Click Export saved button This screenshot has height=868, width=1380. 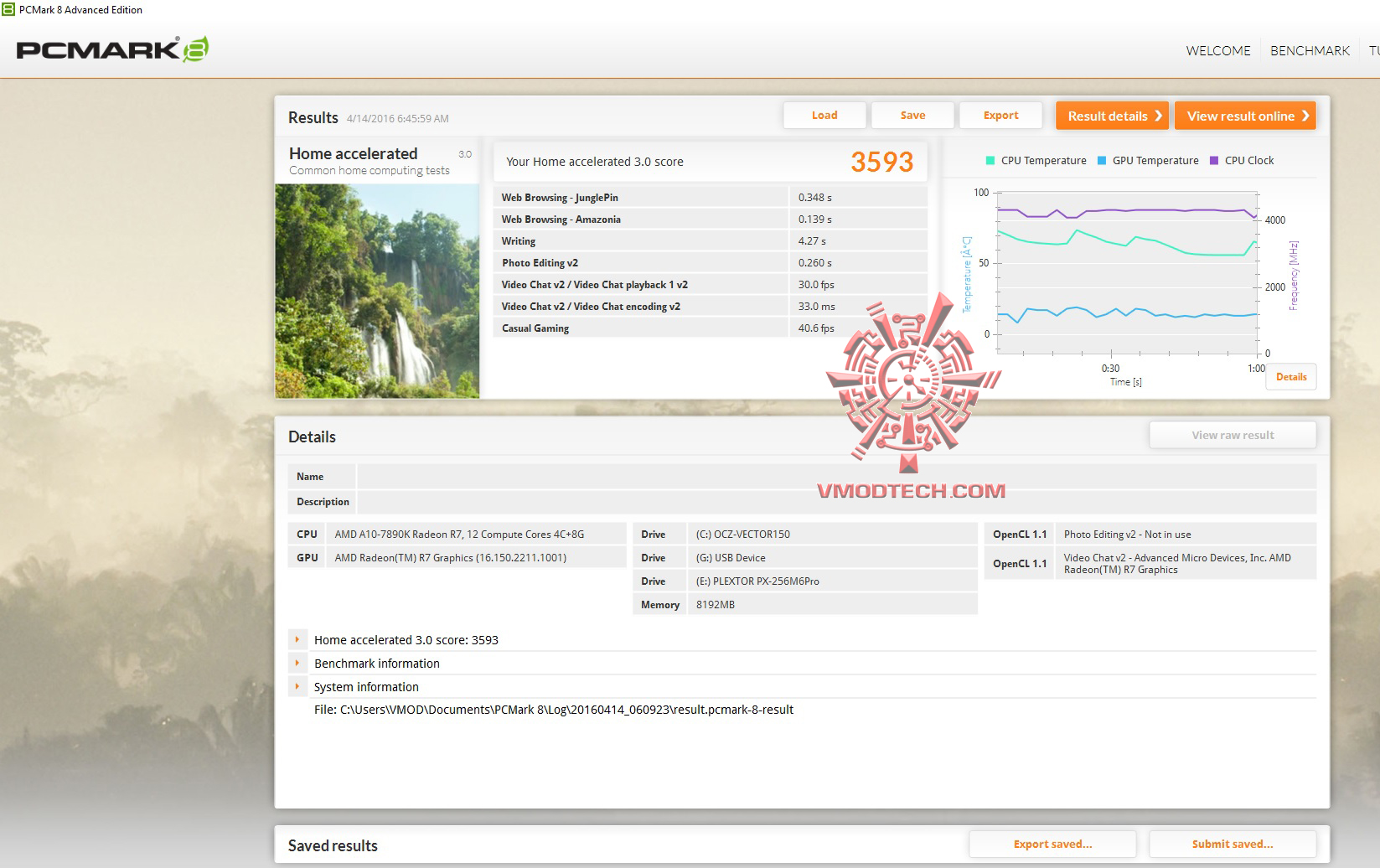pos(1052,844)
